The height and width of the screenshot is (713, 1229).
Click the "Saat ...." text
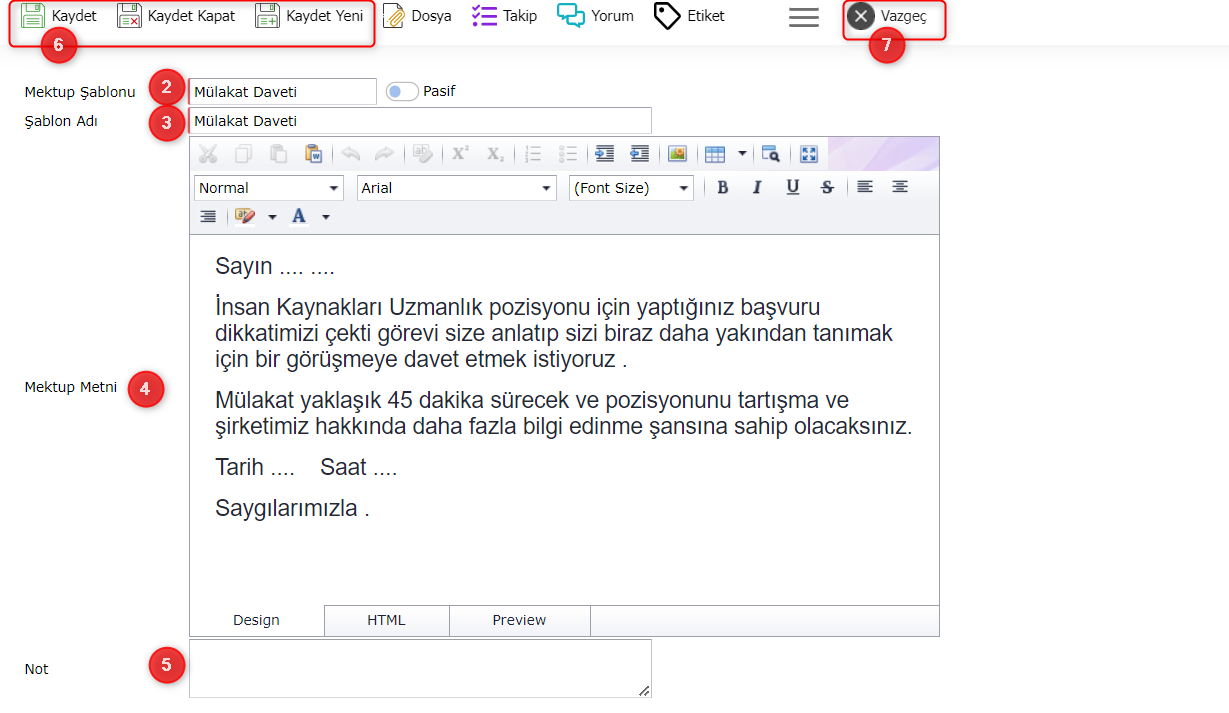359,467
